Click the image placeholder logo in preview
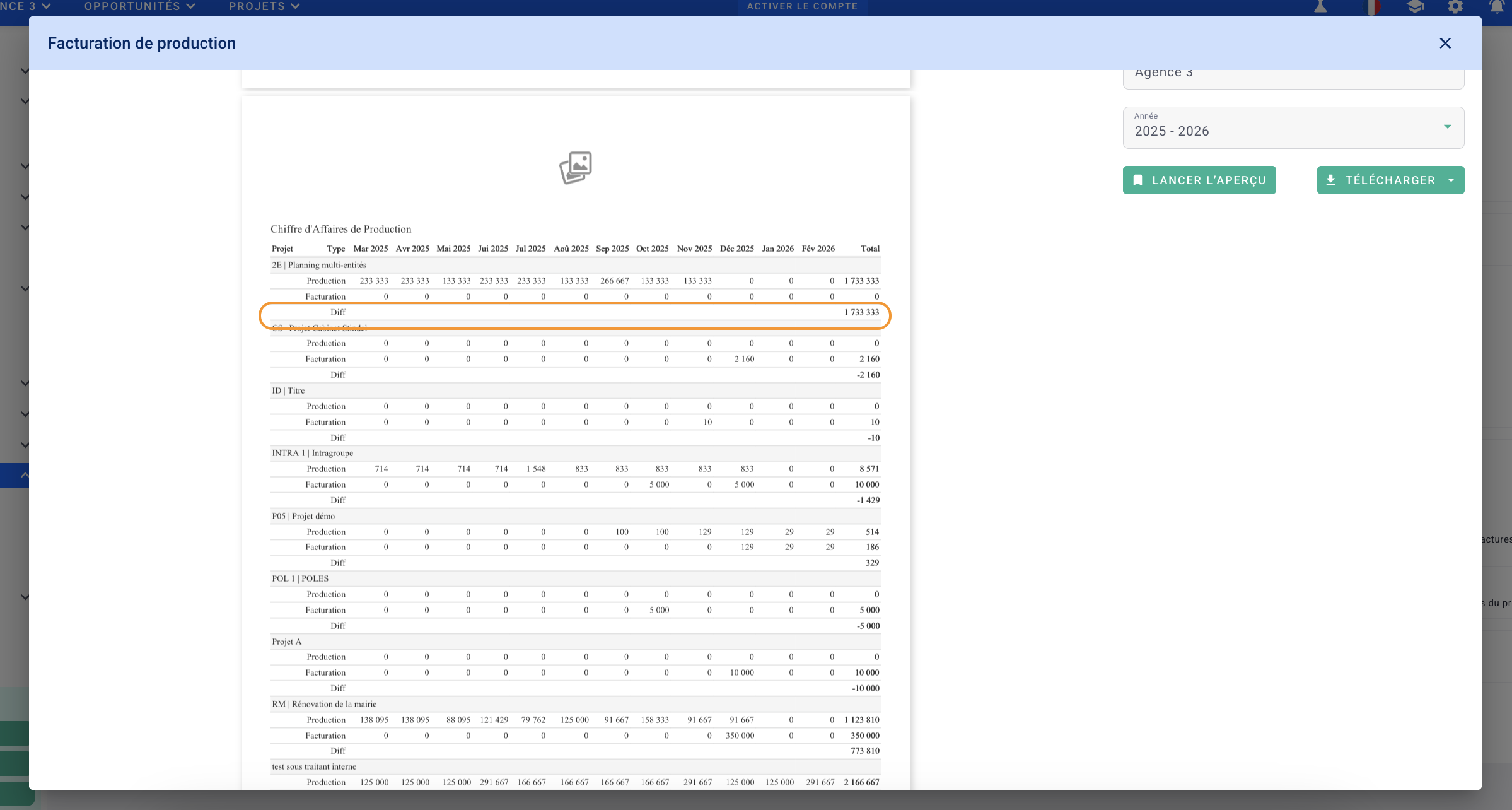 click(x=576, y=167)
